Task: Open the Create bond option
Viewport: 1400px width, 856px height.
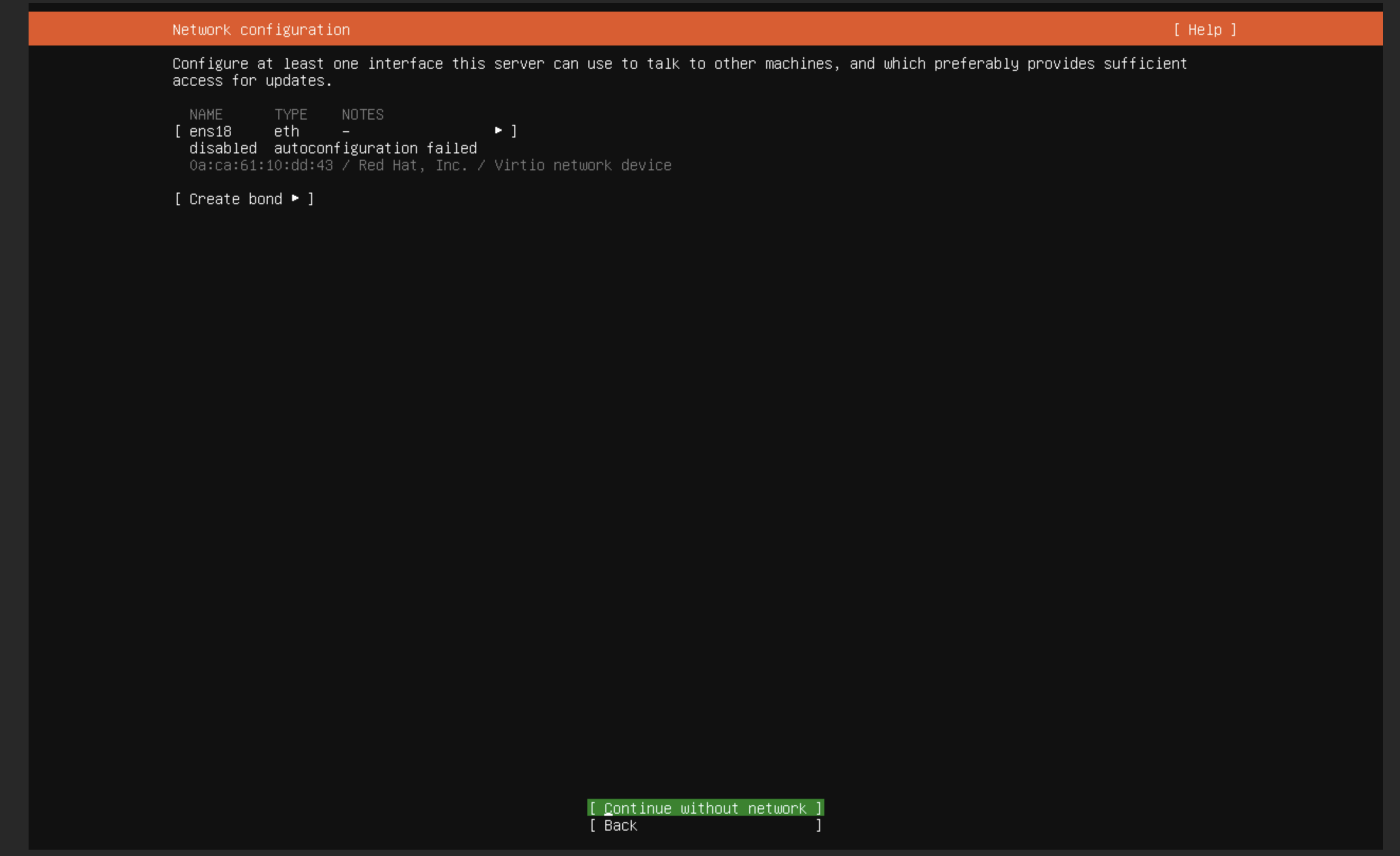Action: [244, 199]
